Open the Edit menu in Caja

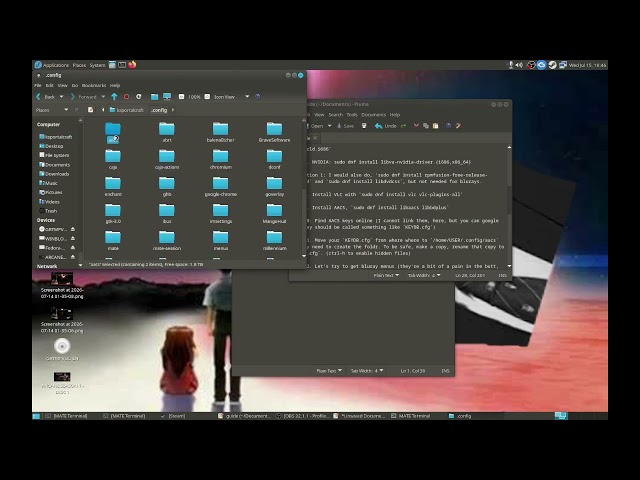coord(49,85)
